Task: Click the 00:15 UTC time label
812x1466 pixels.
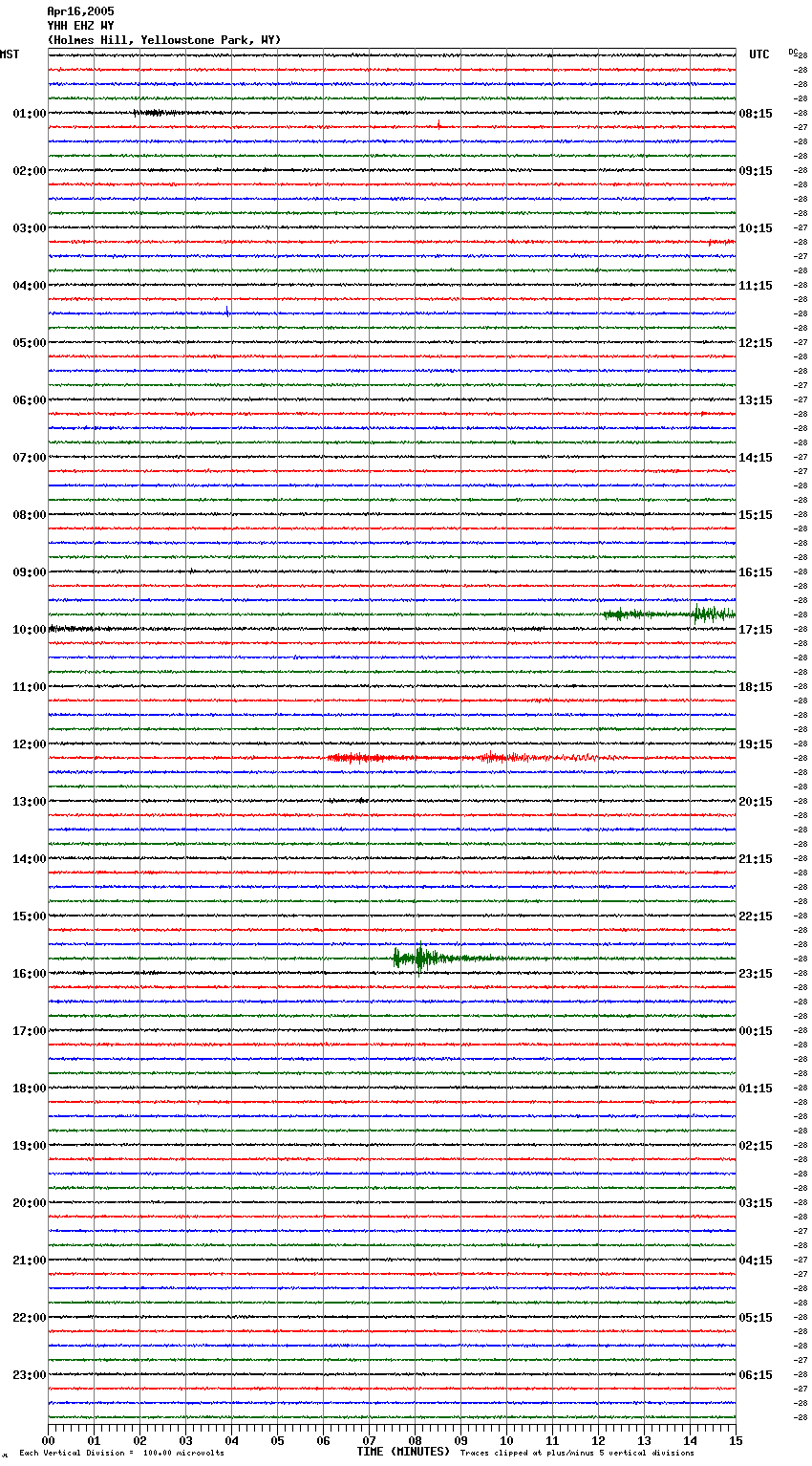Action: 756,1031
